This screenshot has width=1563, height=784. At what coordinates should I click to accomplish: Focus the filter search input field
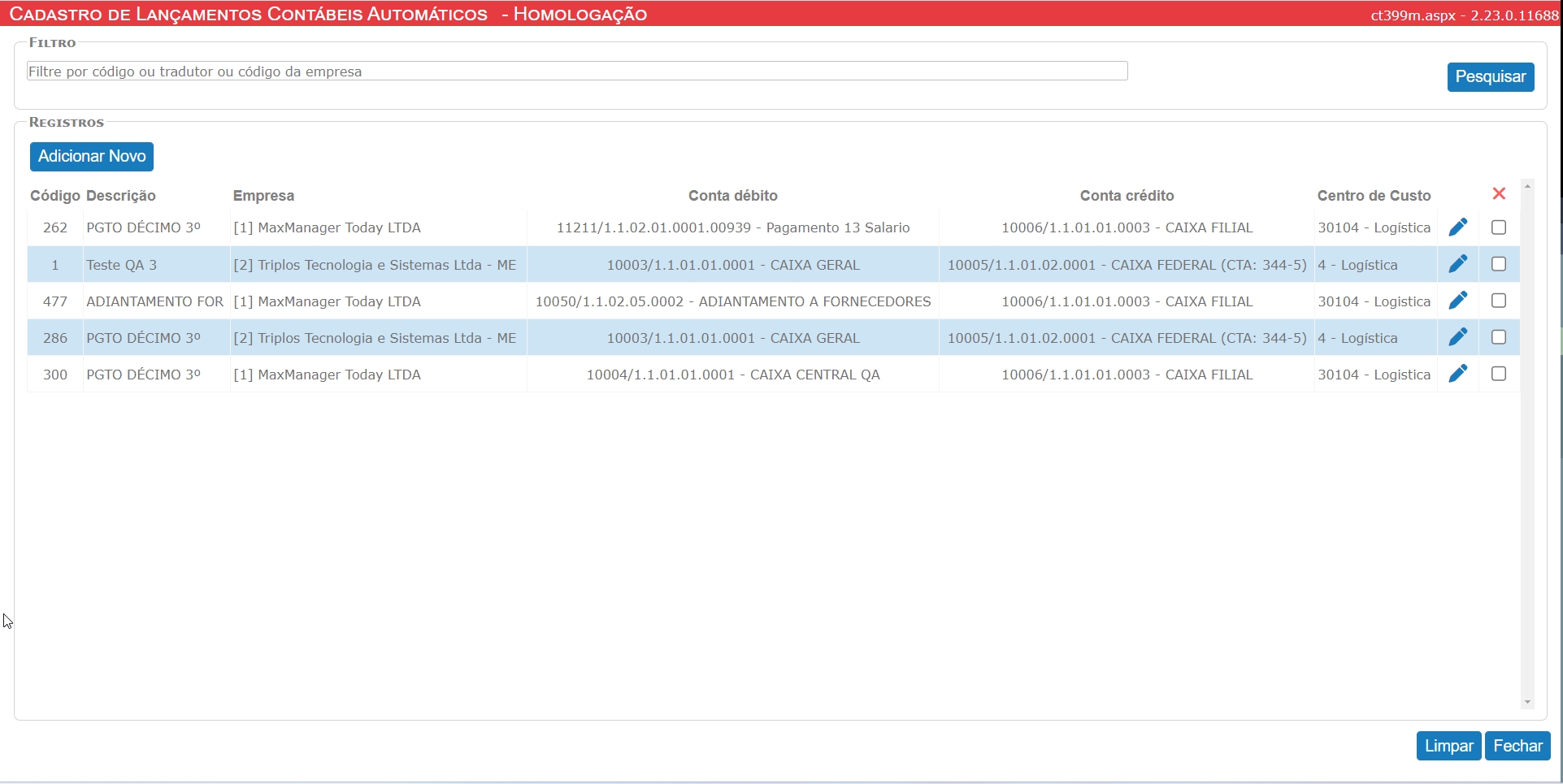(577, 71)
